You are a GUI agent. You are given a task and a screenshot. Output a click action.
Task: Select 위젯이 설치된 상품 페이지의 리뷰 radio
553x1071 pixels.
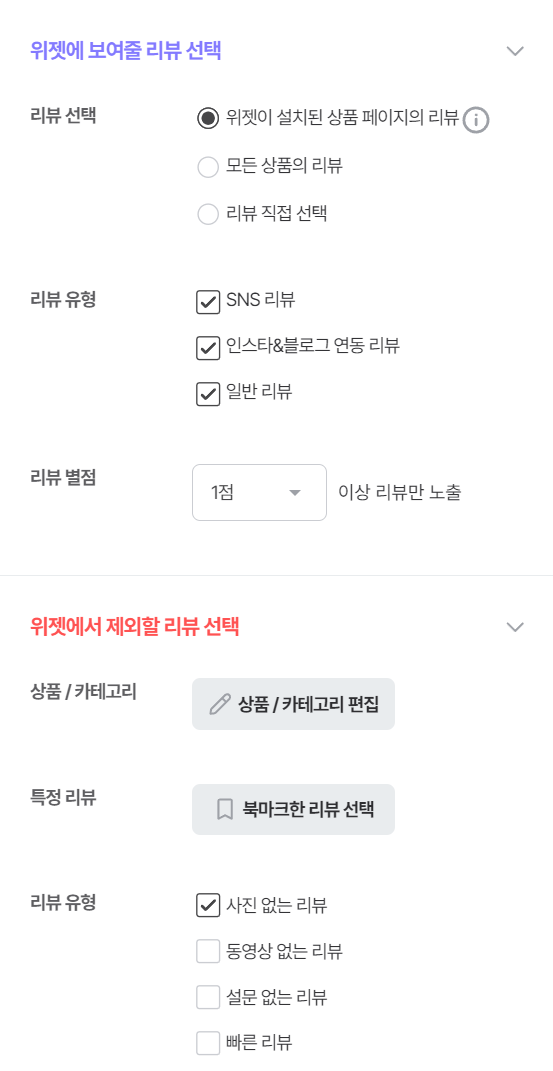[208, 118]
